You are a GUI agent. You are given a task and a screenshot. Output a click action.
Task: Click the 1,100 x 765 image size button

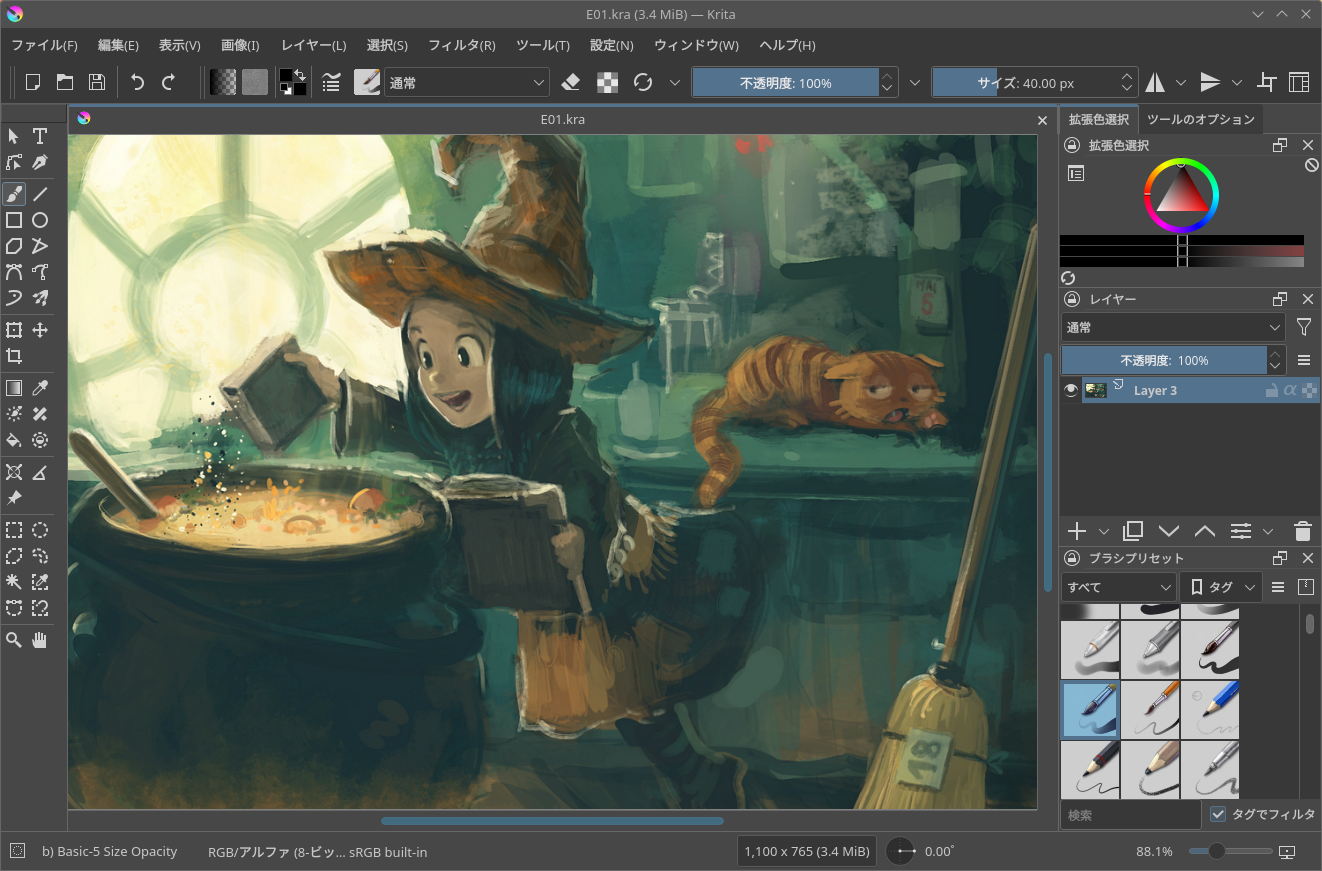807,851
